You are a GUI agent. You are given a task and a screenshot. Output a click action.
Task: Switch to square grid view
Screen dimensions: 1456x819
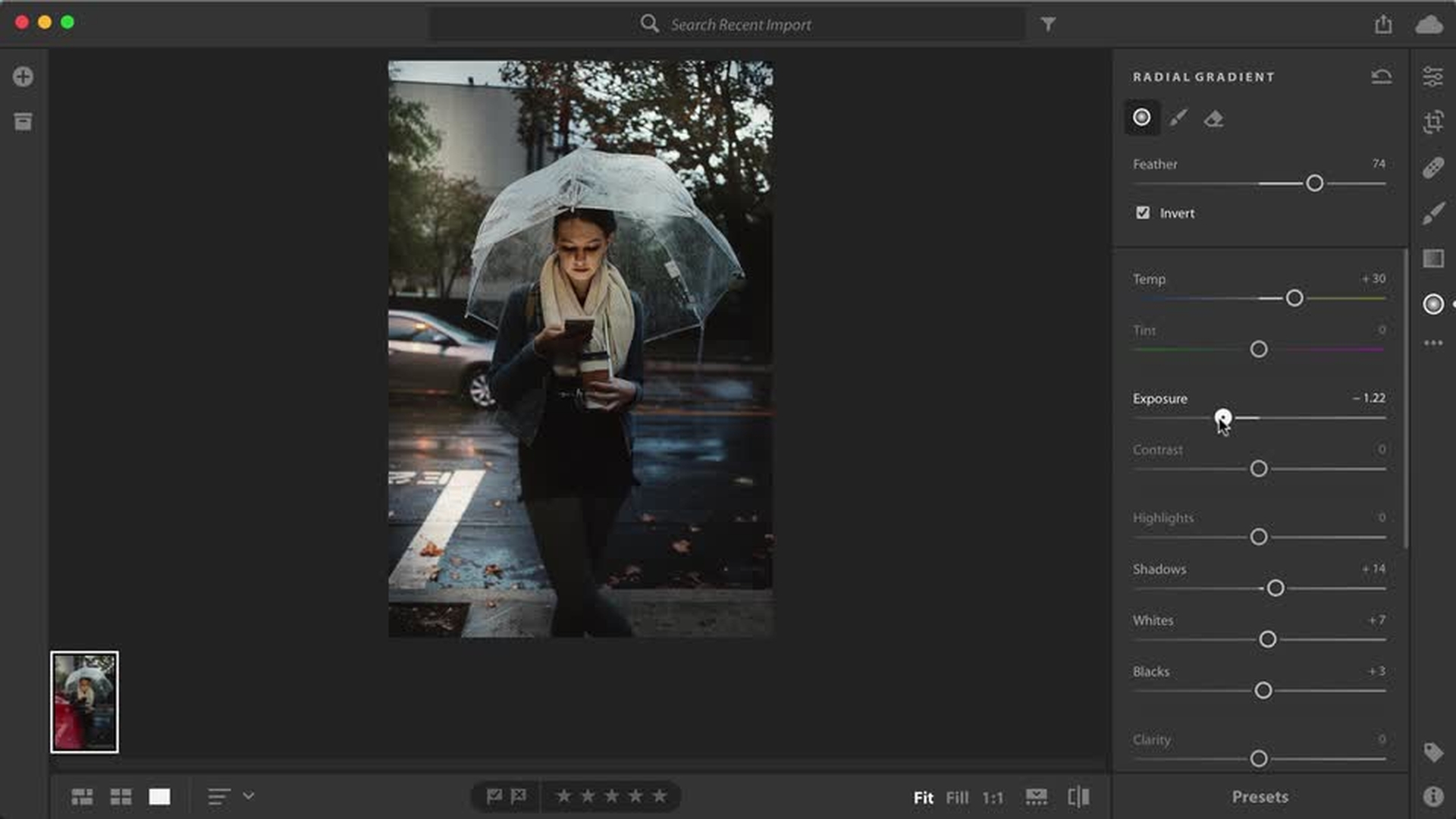pyautogui.click(x=121, y=797)
